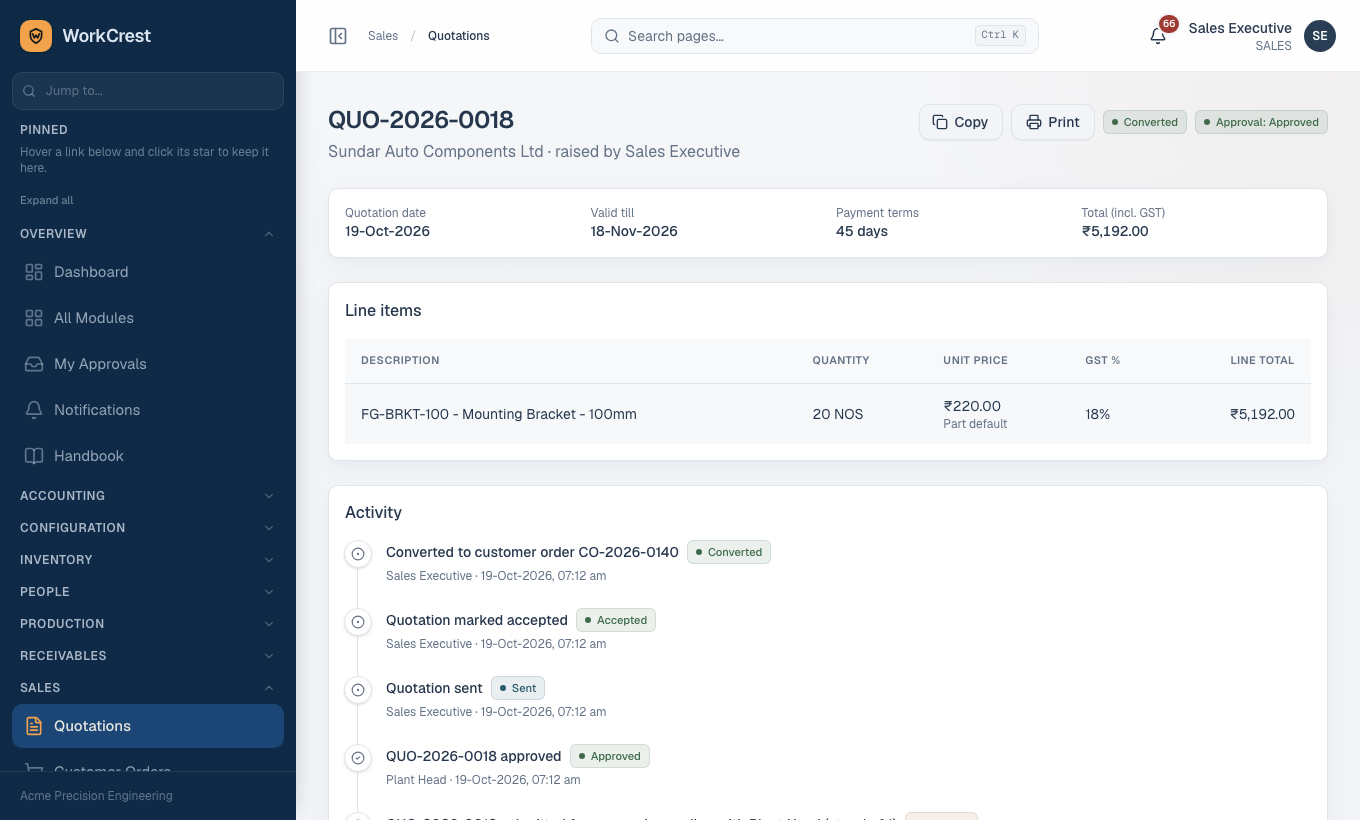Click the magnifier icon in Search pages

pyautogui.click(x=612, y=36)
